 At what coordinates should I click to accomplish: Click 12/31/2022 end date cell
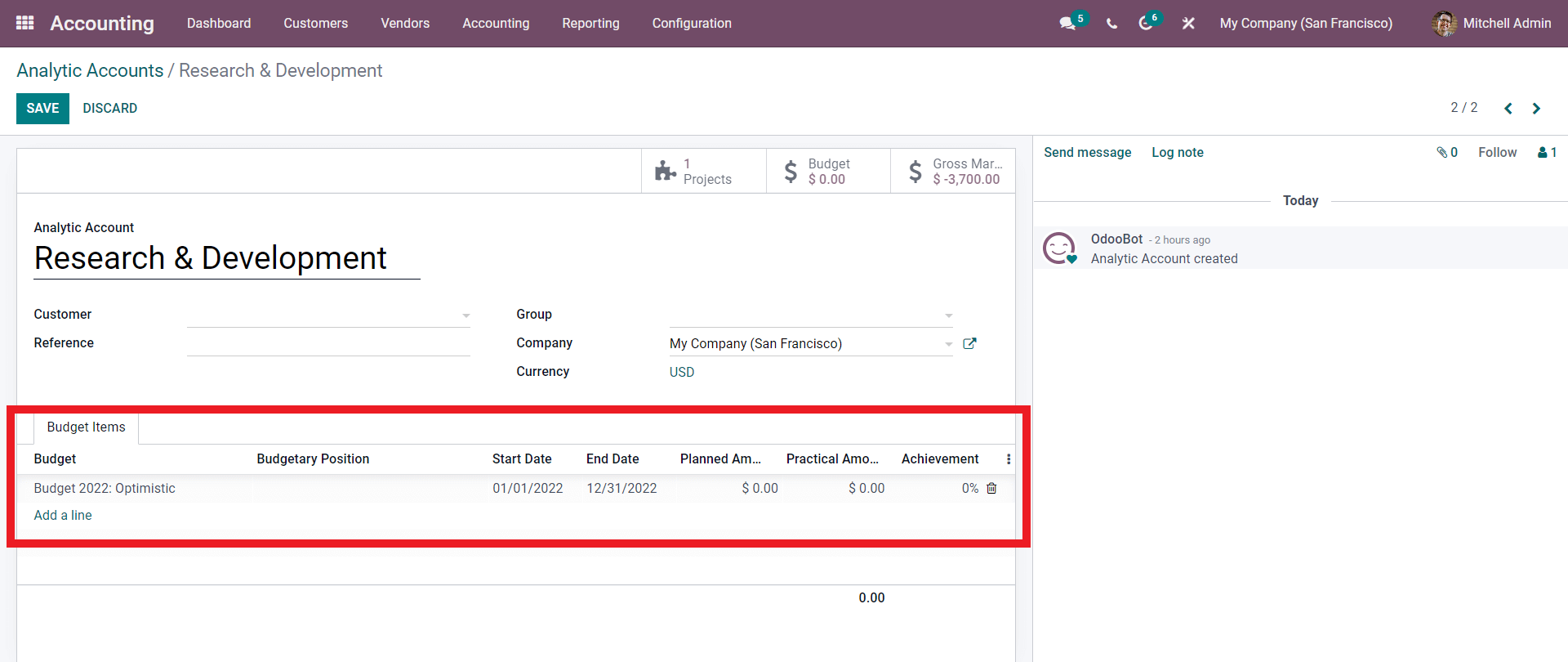click(x=621, y=489)
